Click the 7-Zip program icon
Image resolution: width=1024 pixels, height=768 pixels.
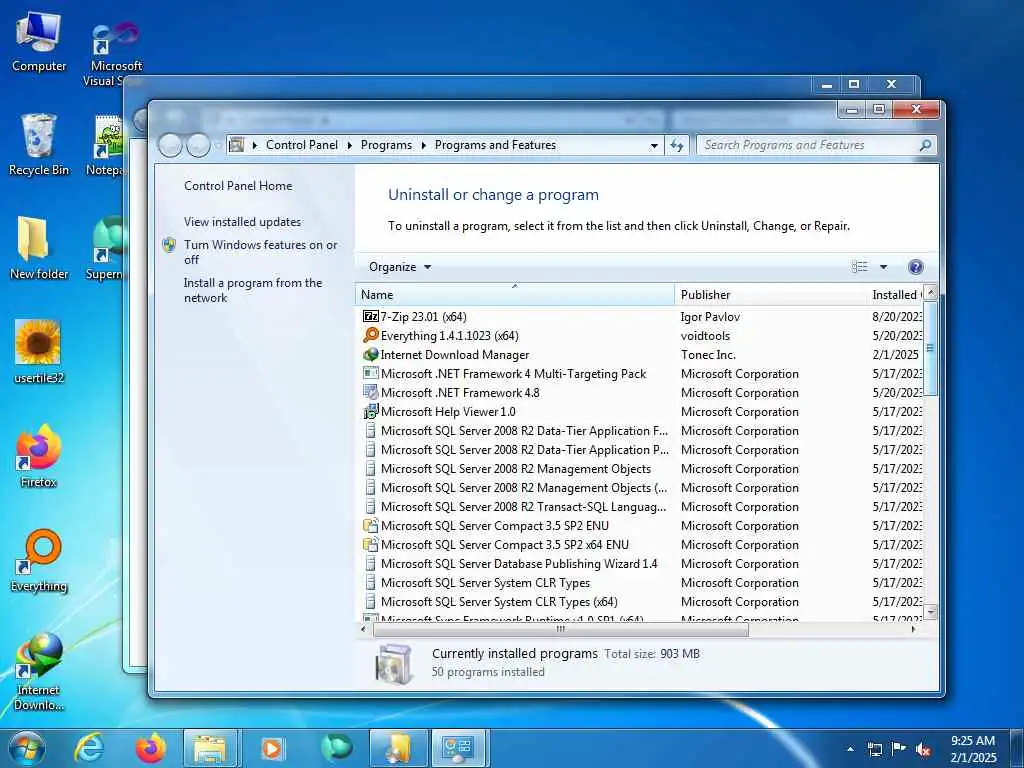point(370,316)
